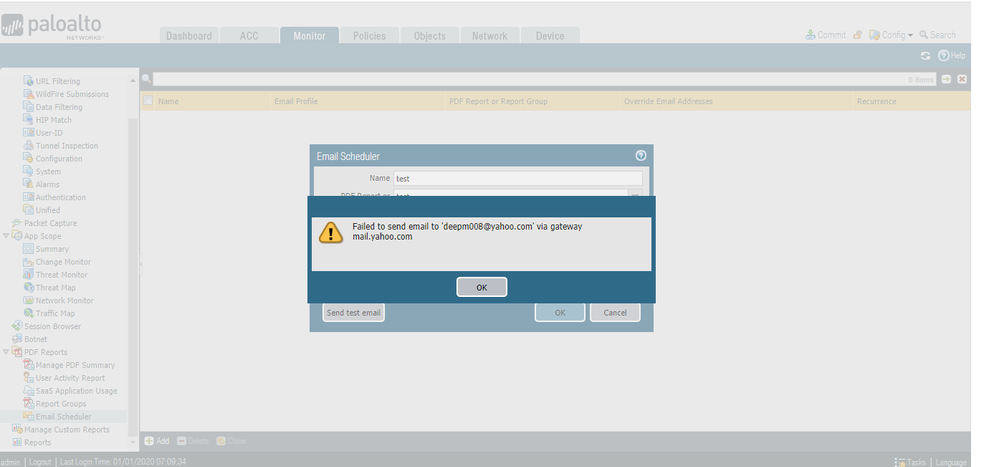Toggle the select-all checkbox in the table header

148,101
